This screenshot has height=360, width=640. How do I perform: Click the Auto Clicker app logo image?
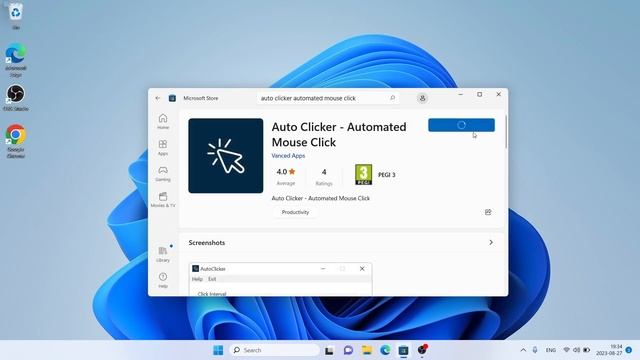(226, 156)
